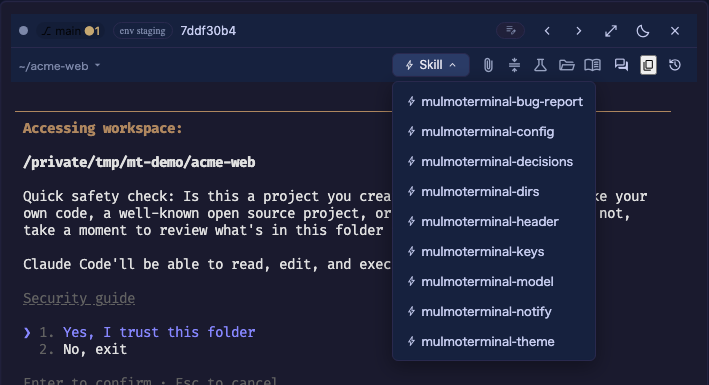The image size is (709, 385).
Task: Click the Accessing workspace heading
Action: (x=103, y=128)
